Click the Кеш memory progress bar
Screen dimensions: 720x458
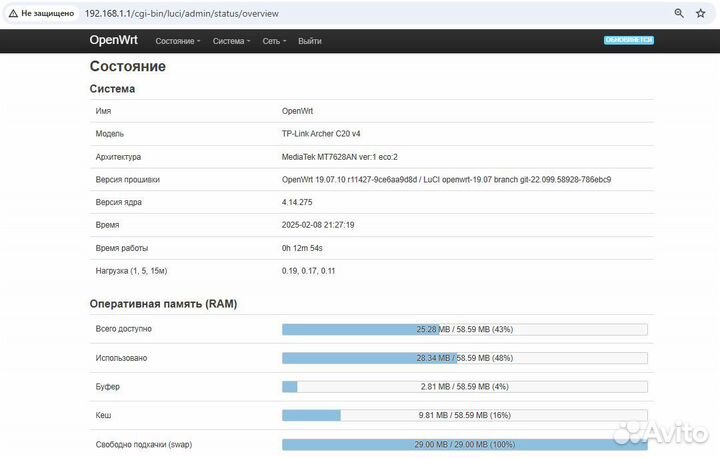pos(465,415)
